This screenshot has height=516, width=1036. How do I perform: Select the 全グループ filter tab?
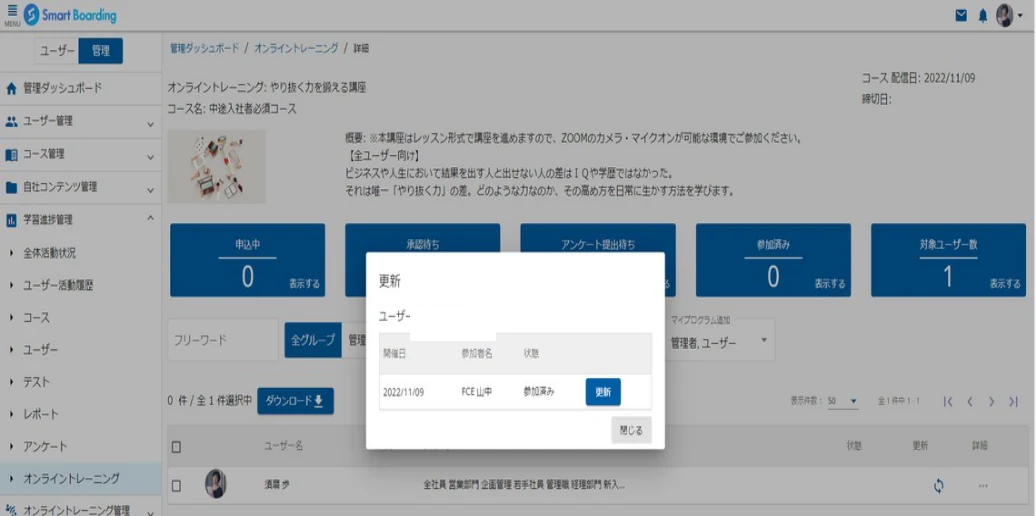click(313, 340)
